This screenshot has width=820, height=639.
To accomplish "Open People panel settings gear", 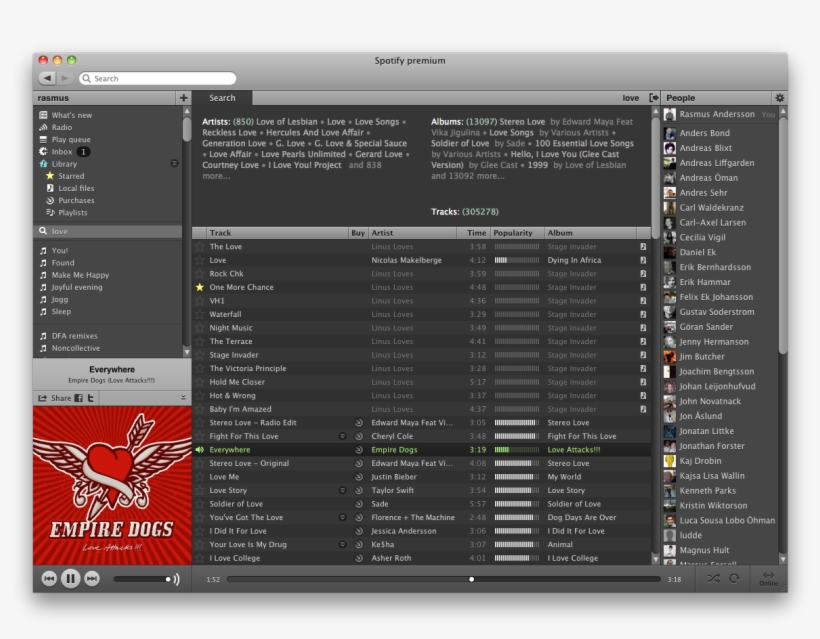I will [779, 98].
